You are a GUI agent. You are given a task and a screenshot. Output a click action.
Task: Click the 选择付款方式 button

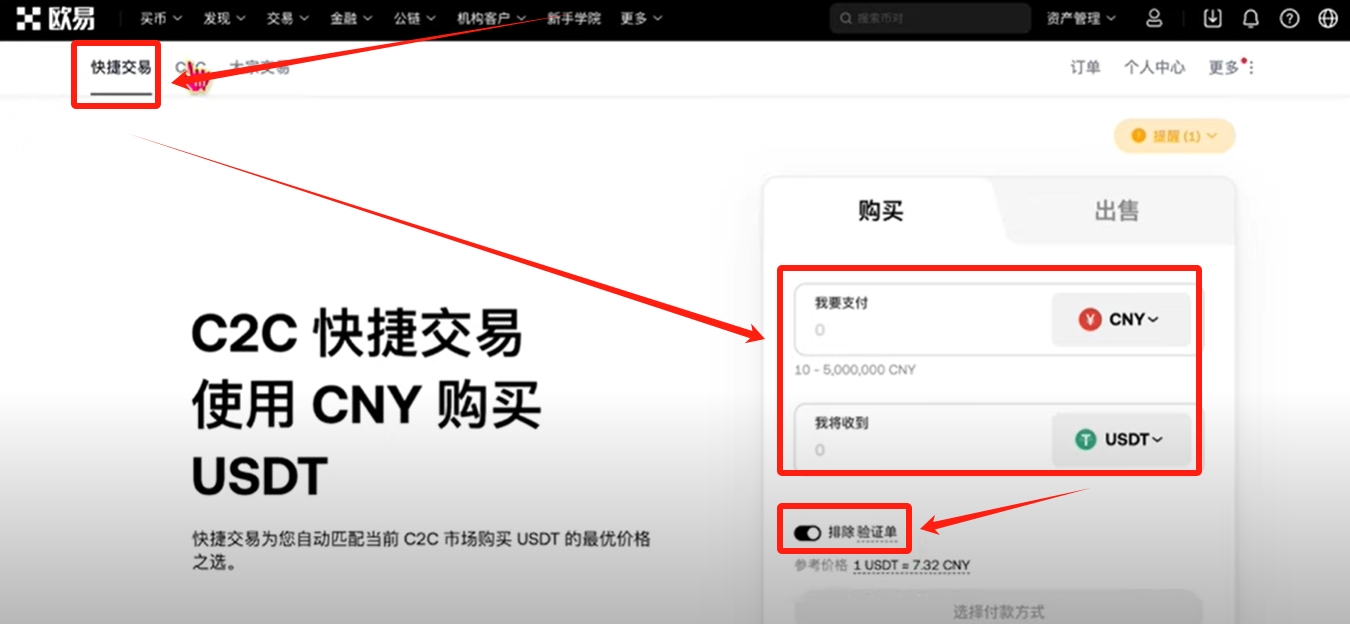pos(998,610)
